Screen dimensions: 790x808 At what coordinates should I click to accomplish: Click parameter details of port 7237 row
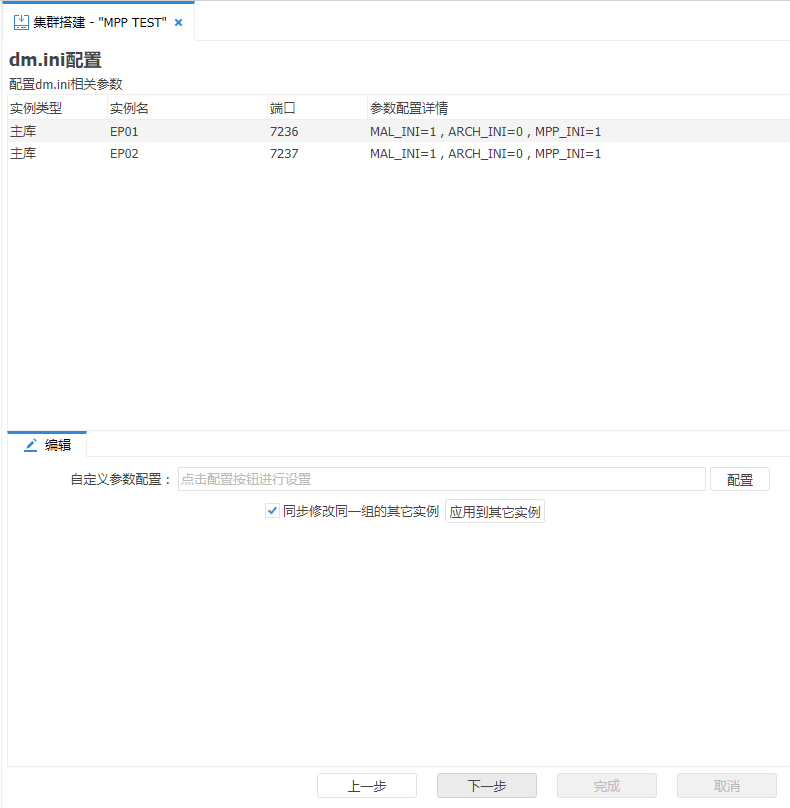(x=485, y=154)
